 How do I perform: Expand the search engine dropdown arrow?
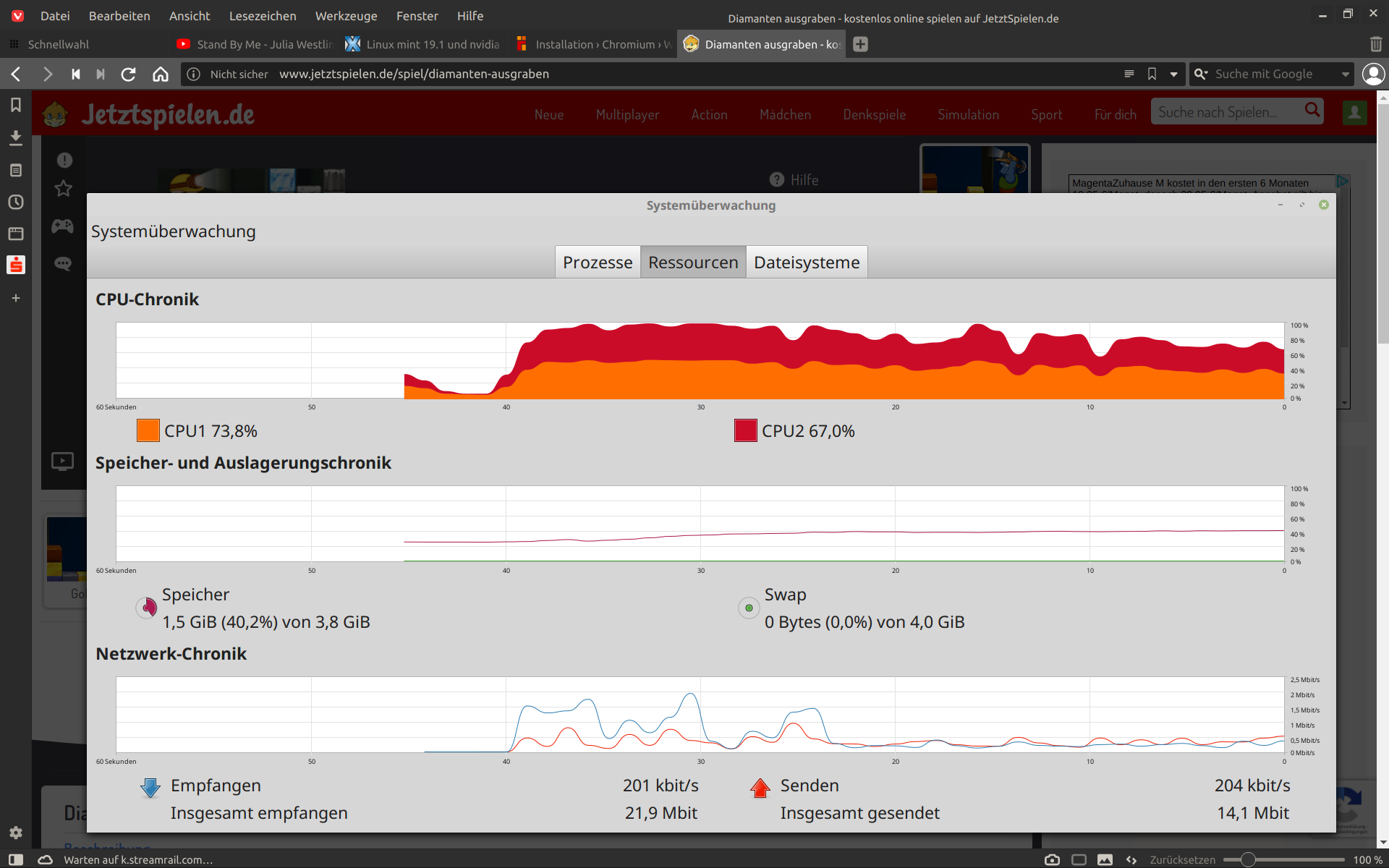1345,74
